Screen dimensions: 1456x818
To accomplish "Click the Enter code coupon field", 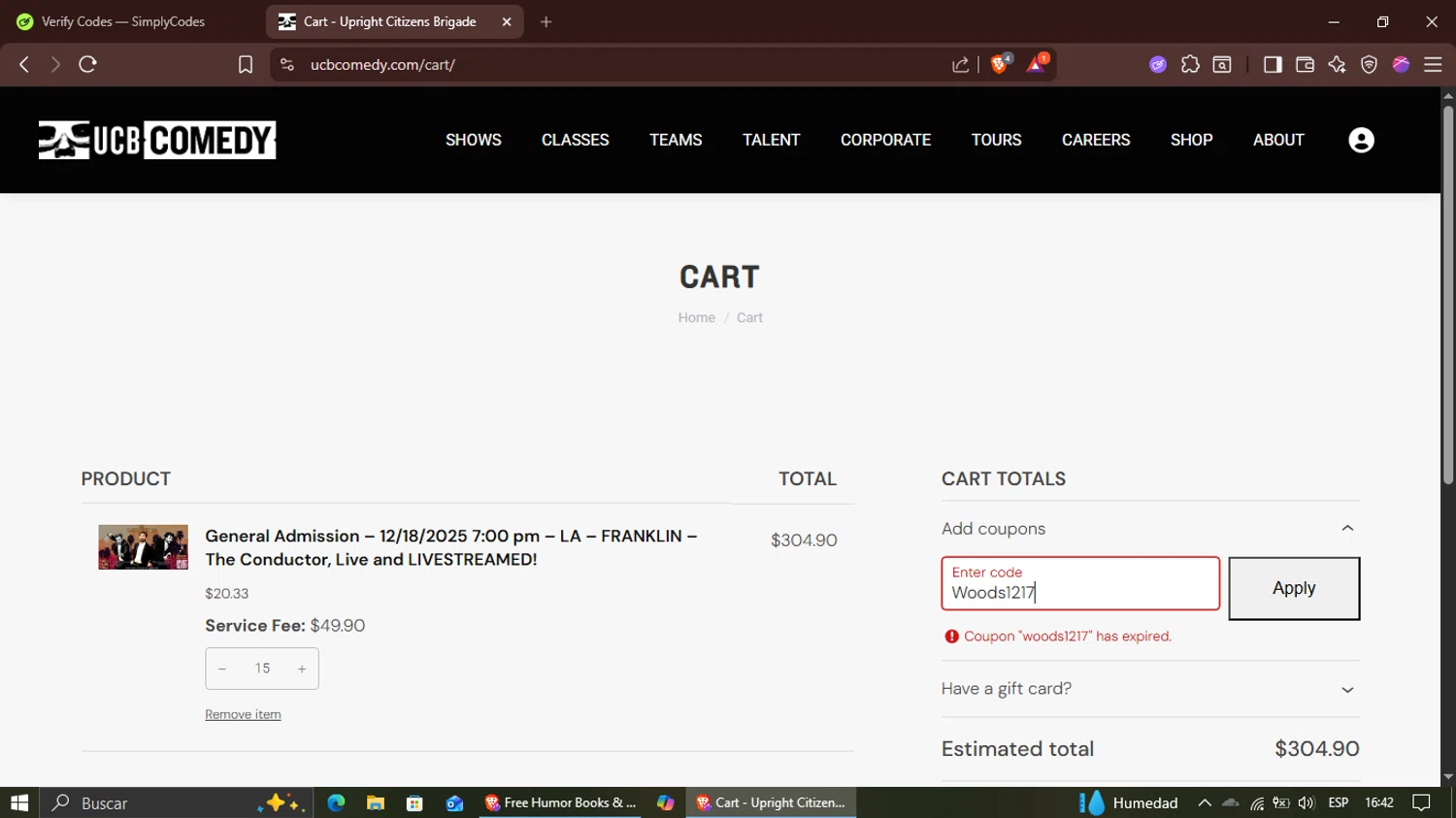I will (1080, 583).
